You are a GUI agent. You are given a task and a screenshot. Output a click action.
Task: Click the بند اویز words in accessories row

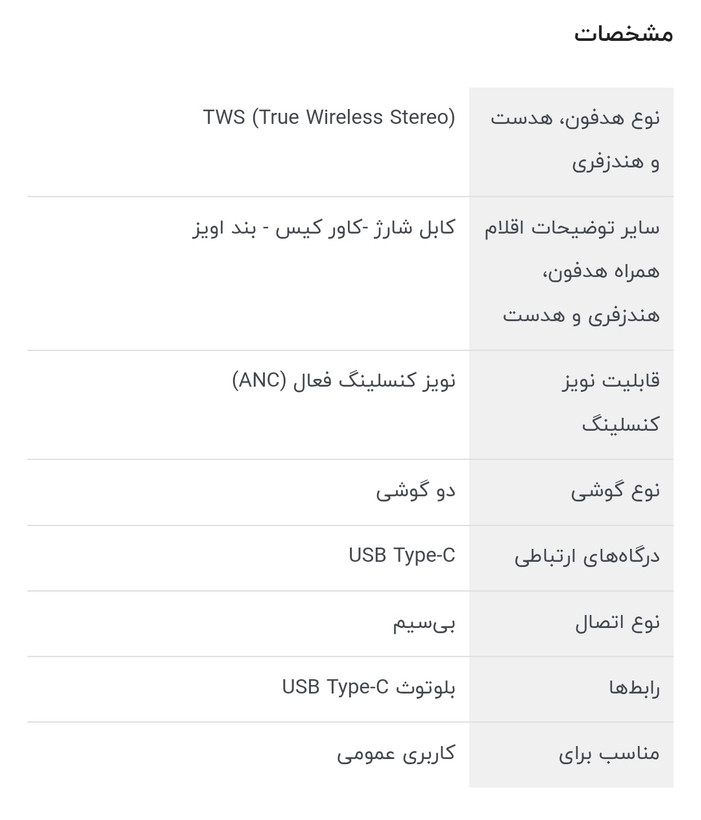click(x=228, y=227)
